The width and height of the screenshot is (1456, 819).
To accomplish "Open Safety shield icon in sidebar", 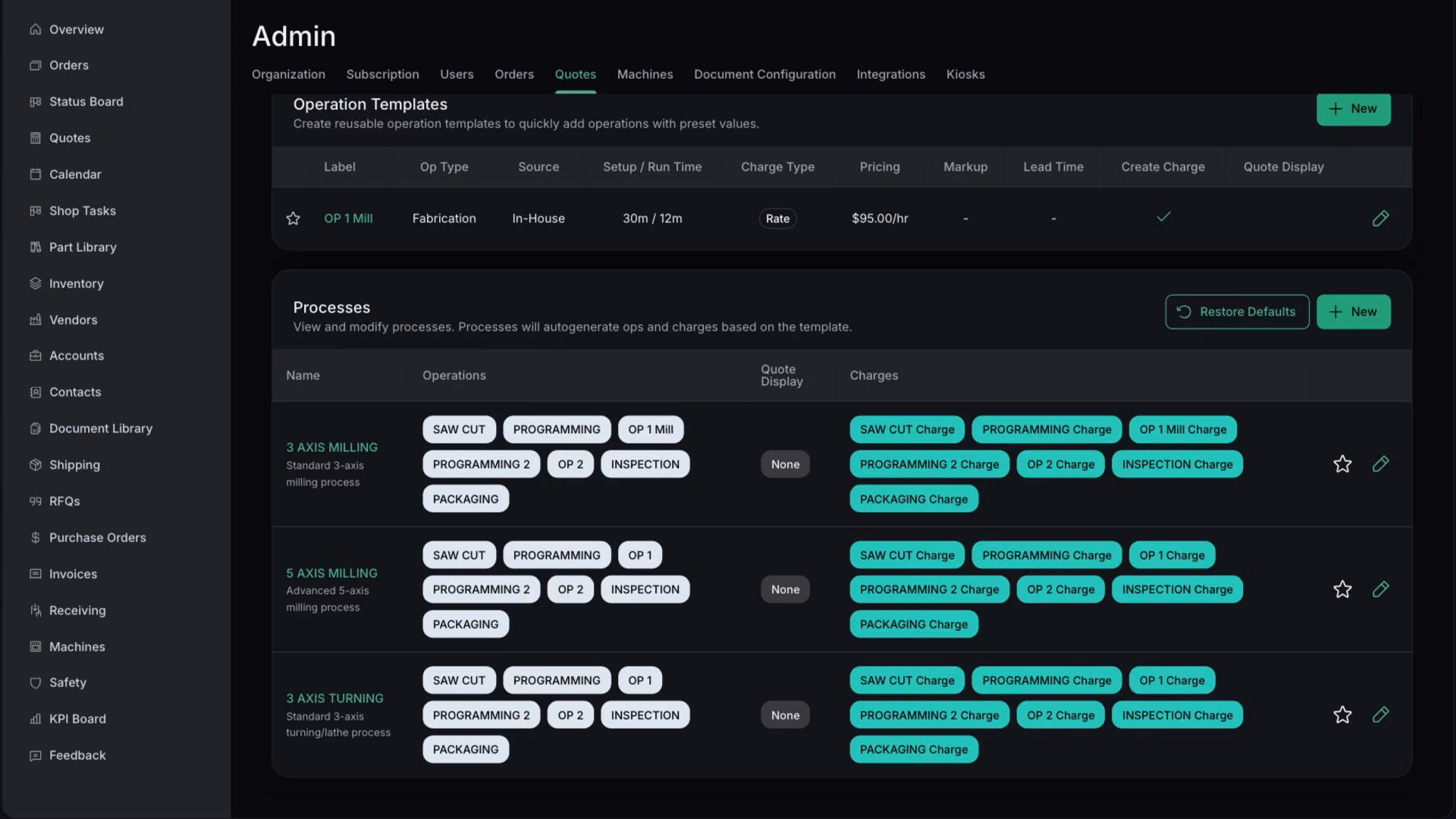I will tap(35, 682).
